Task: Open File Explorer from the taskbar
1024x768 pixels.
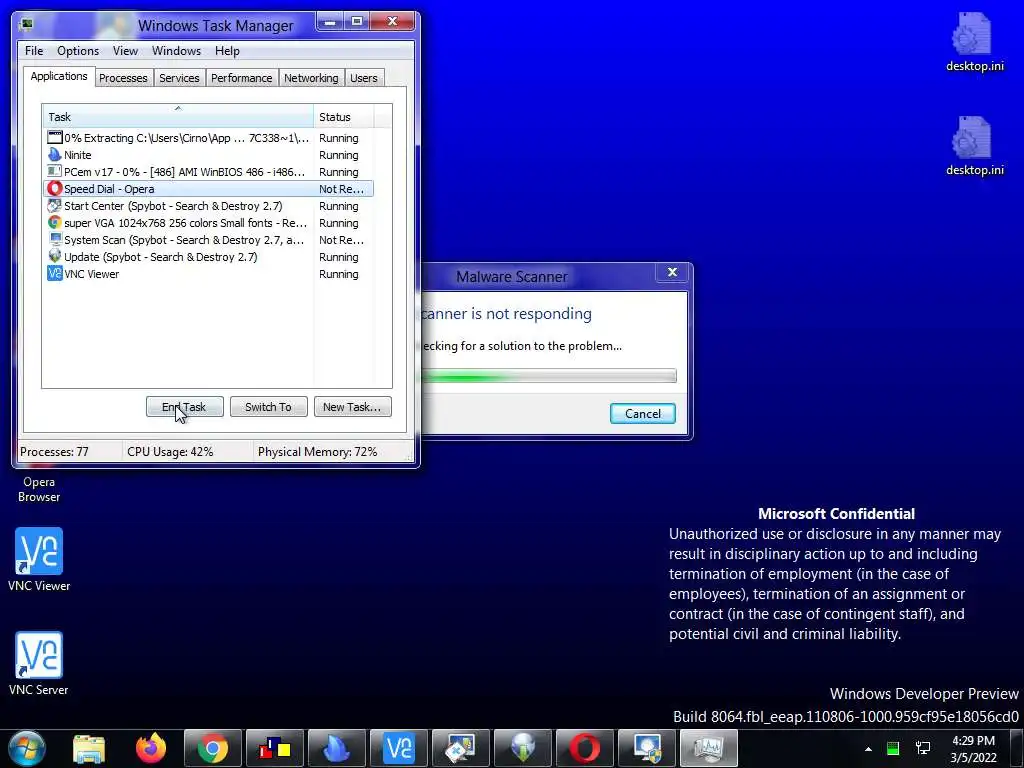Action: (89, 748)
